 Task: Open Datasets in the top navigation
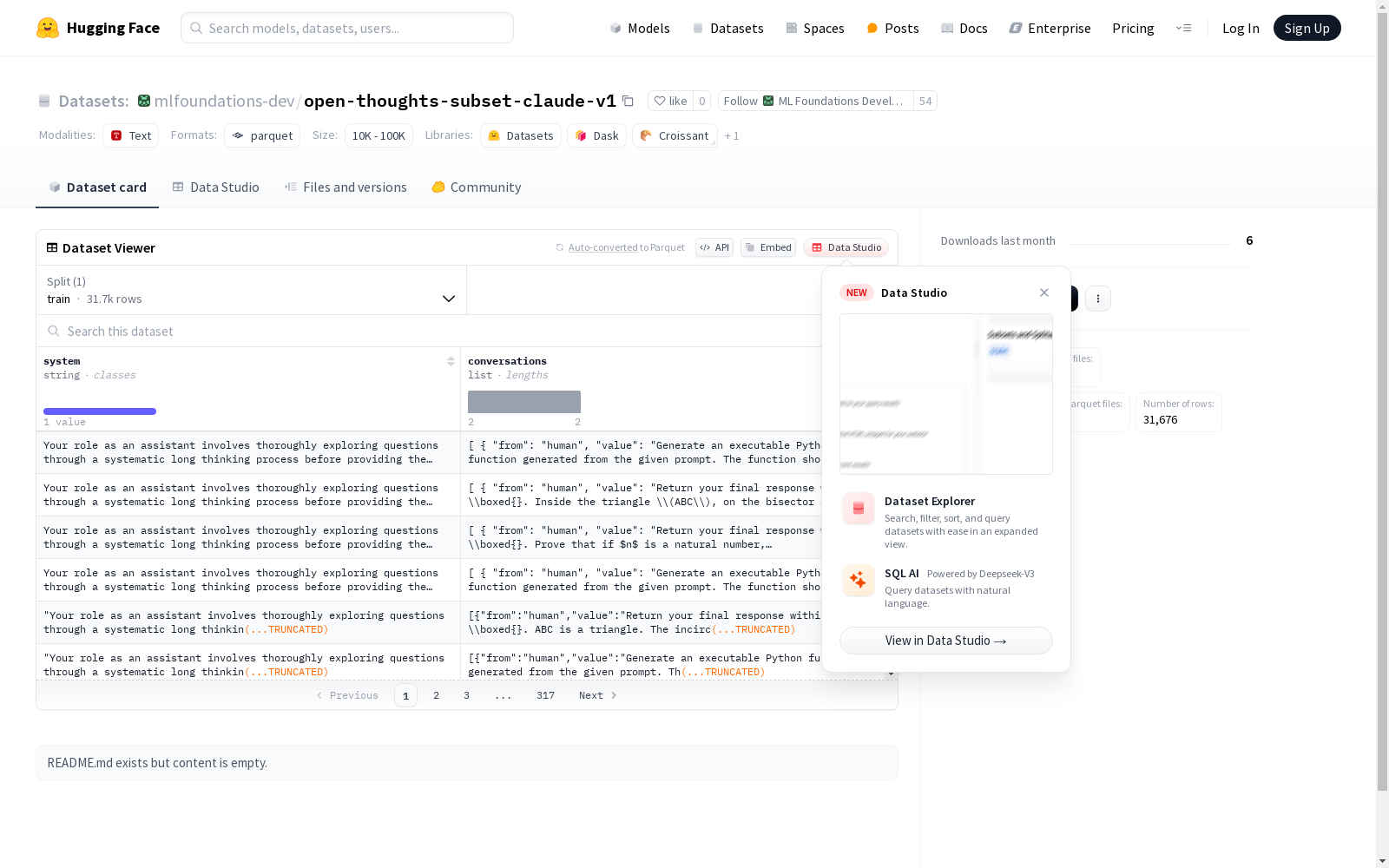point(727,28)
